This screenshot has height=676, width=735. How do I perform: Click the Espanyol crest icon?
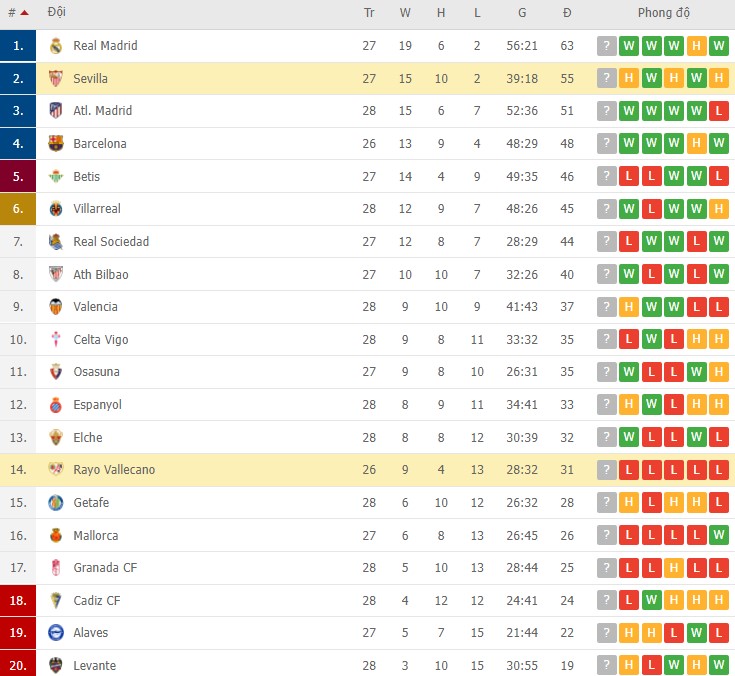tap(56, 405)
